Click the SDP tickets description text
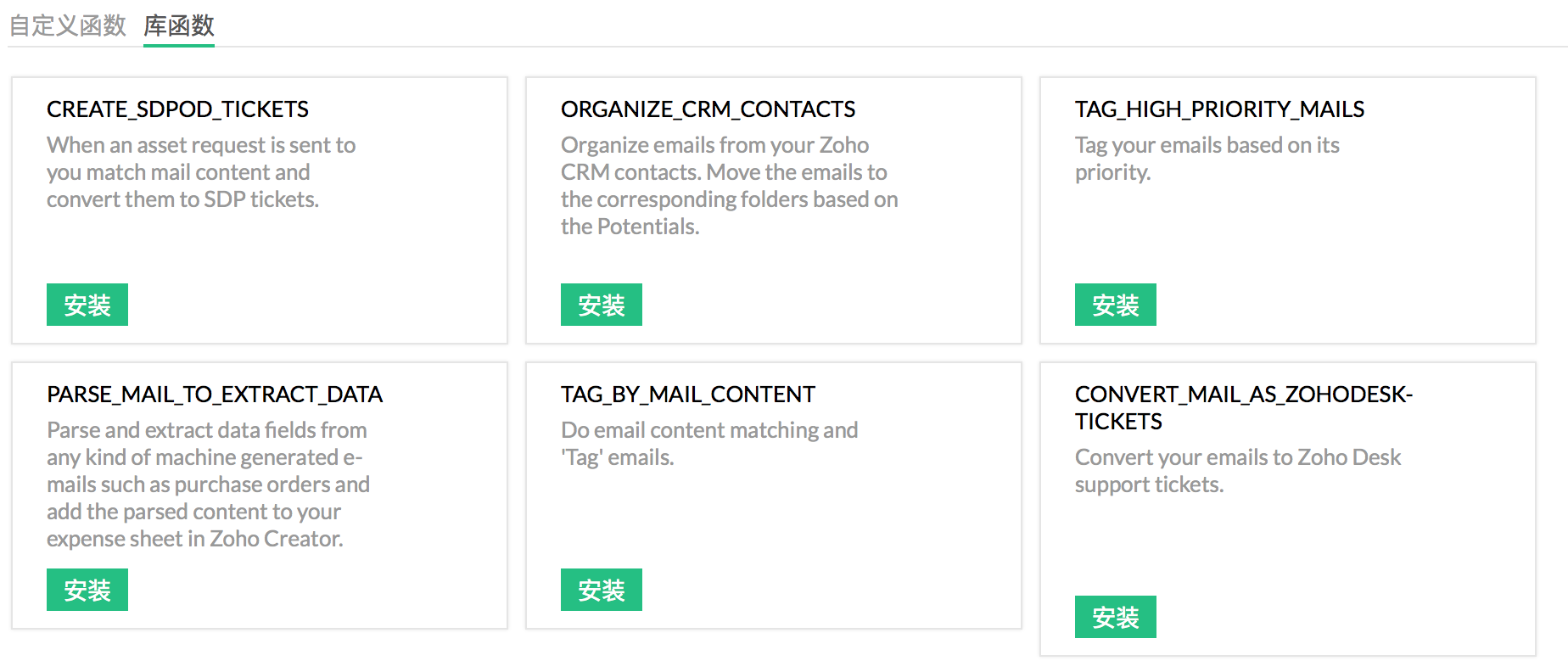The height and width of the screenshot is (672, 1568). pyautogui.click(x=201, y=172)
